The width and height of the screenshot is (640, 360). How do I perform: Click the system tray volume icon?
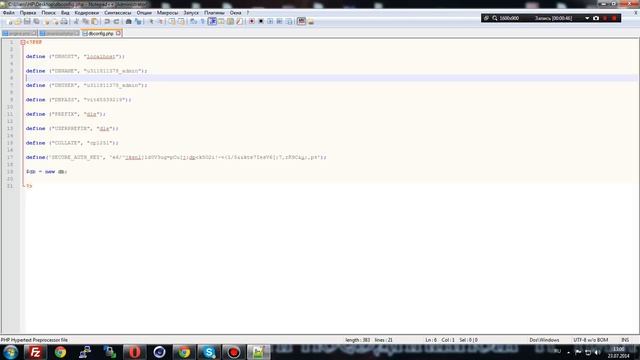click(x=597, y=352)
